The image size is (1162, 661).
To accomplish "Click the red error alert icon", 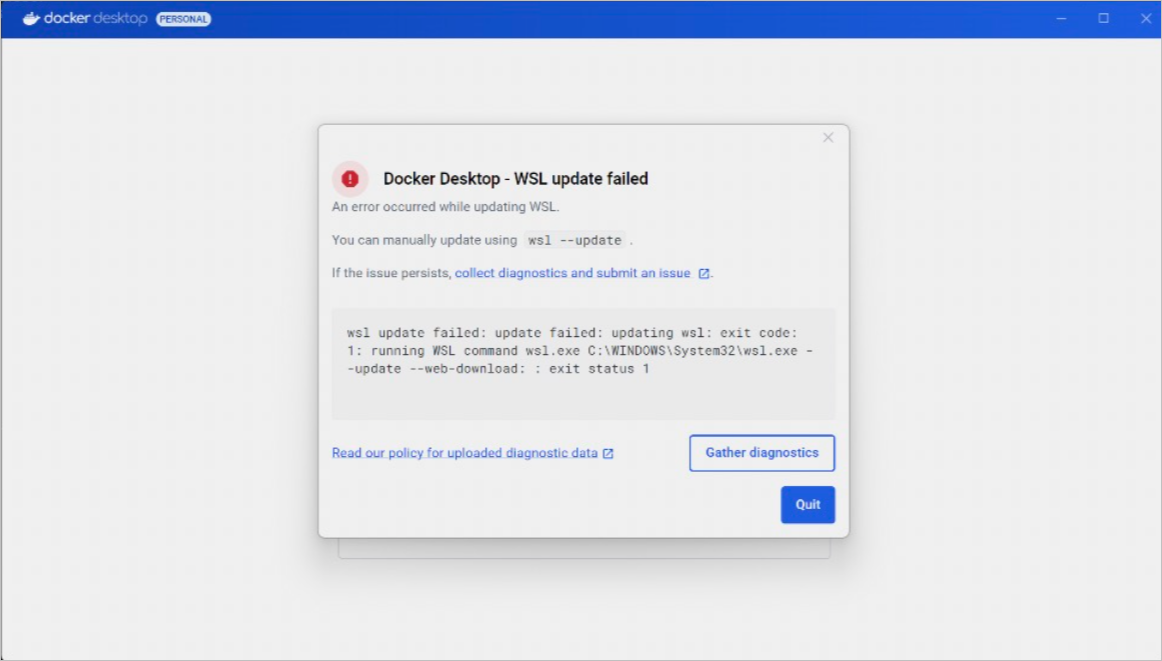I will click(350, 179).
